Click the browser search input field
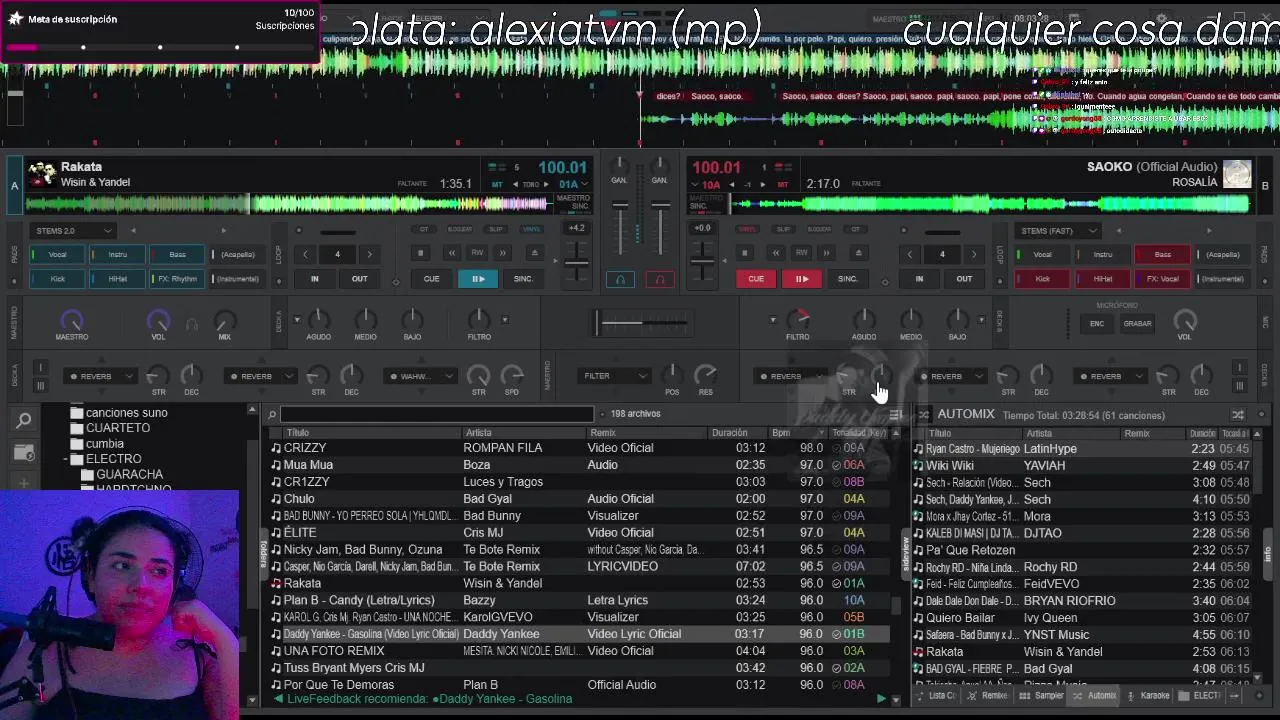1280x720 pixels. click(437, 414)
